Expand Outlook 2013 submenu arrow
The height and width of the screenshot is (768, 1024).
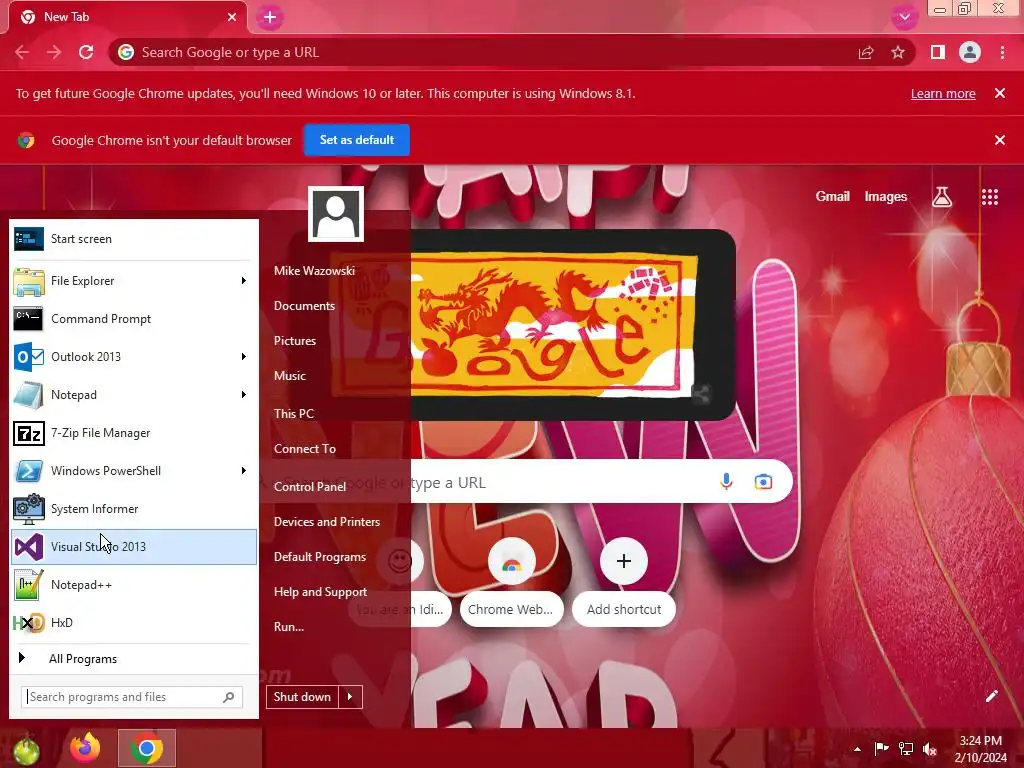tap(244, 357)
